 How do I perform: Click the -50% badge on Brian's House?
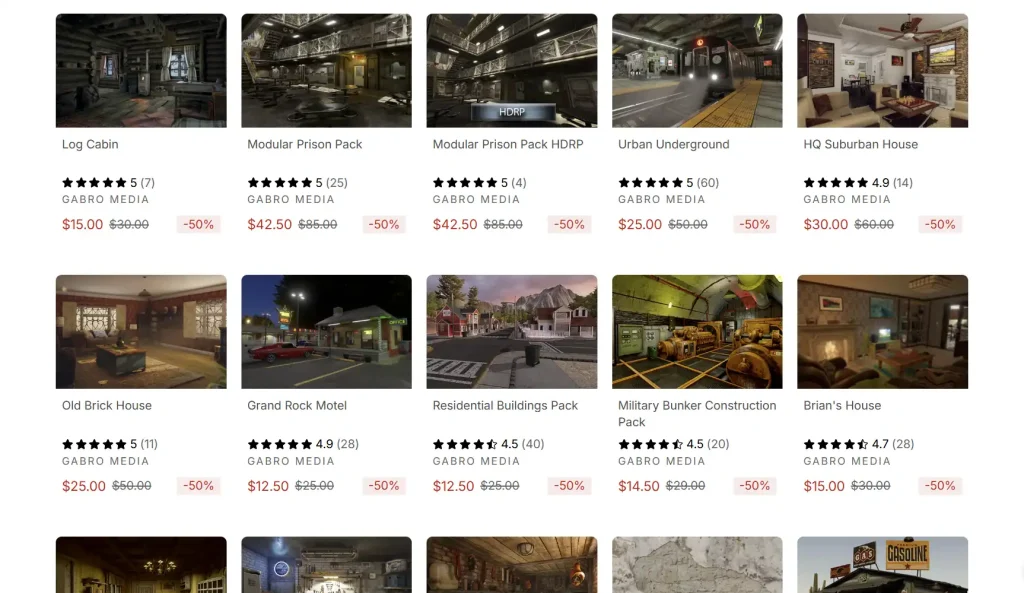point(940,486)
